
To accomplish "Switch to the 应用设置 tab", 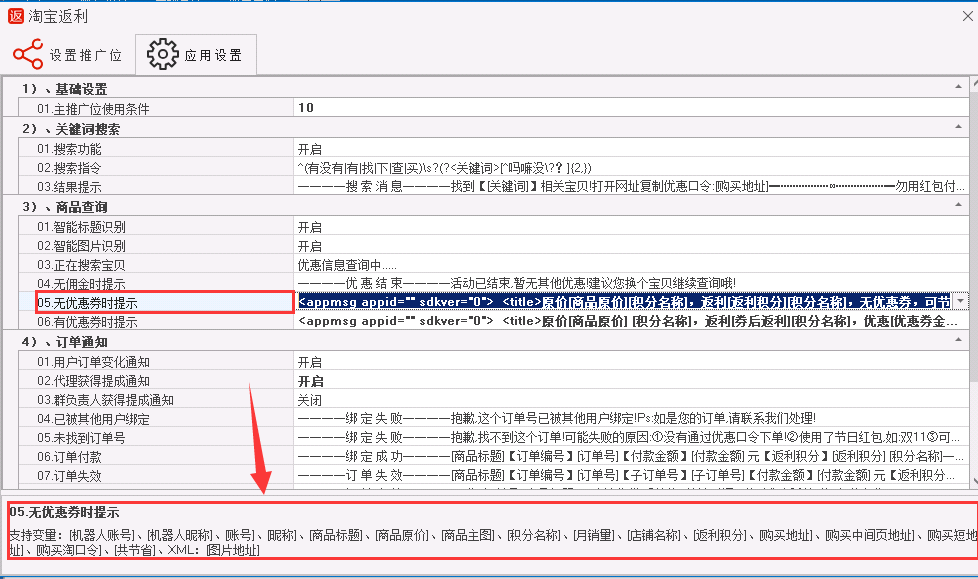I will pyautogui.click(x=196, y=55).
